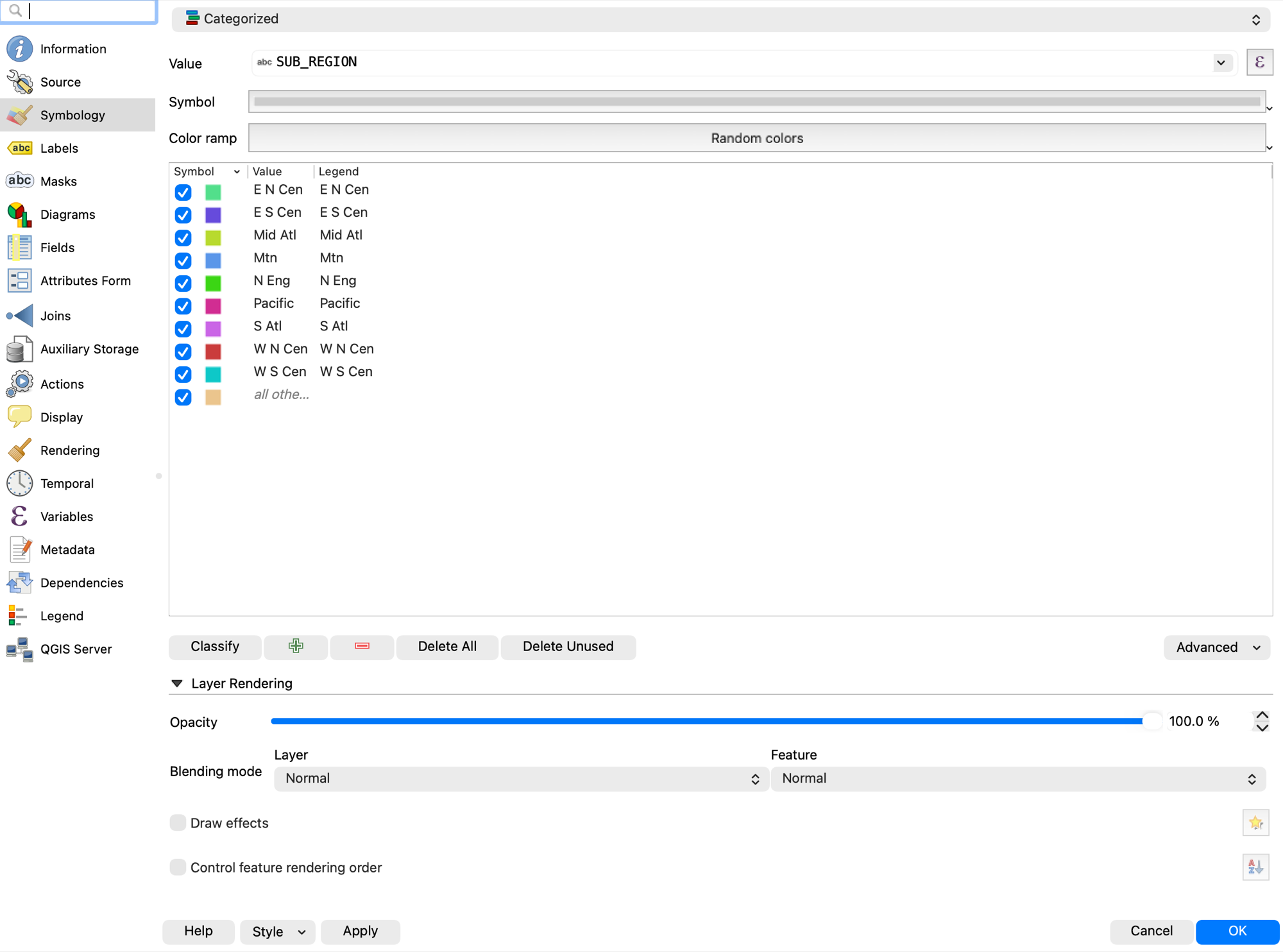Switch to the Attributes Form tab
The height and width of the screenshot is (952, 1283).
point(78,280)
